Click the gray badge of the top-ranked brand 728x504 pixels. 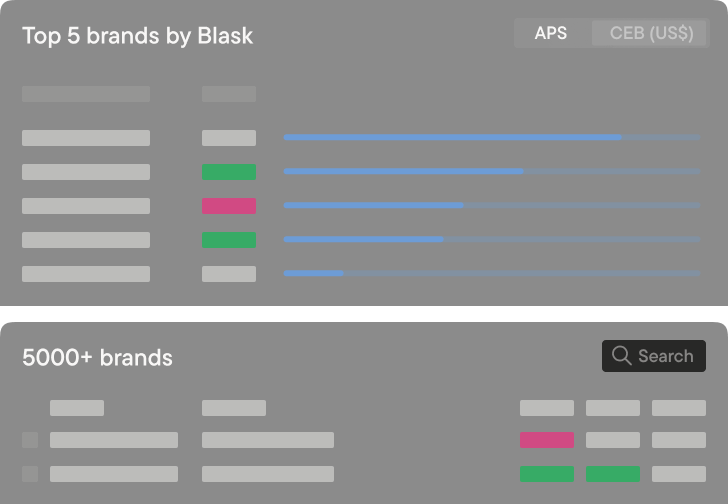tap(229, 138)
